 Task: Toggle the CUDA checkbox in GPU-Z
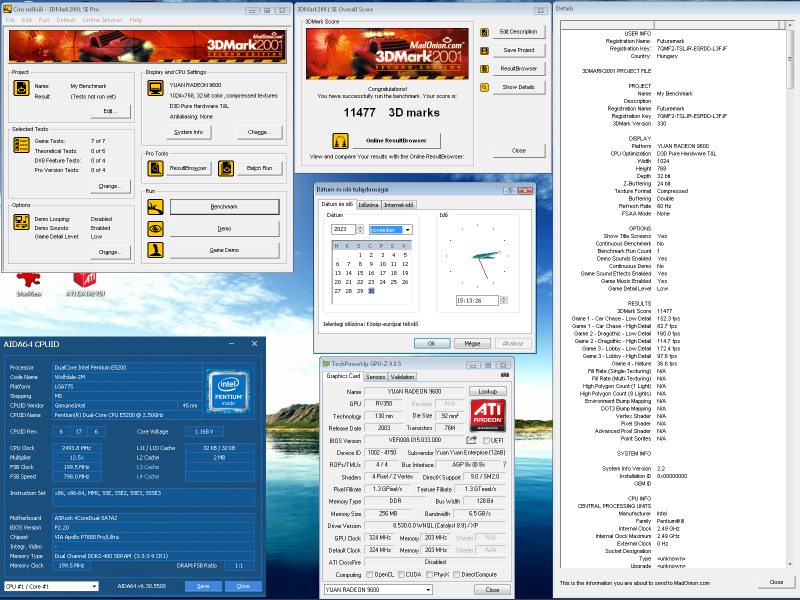click(401, 574)
